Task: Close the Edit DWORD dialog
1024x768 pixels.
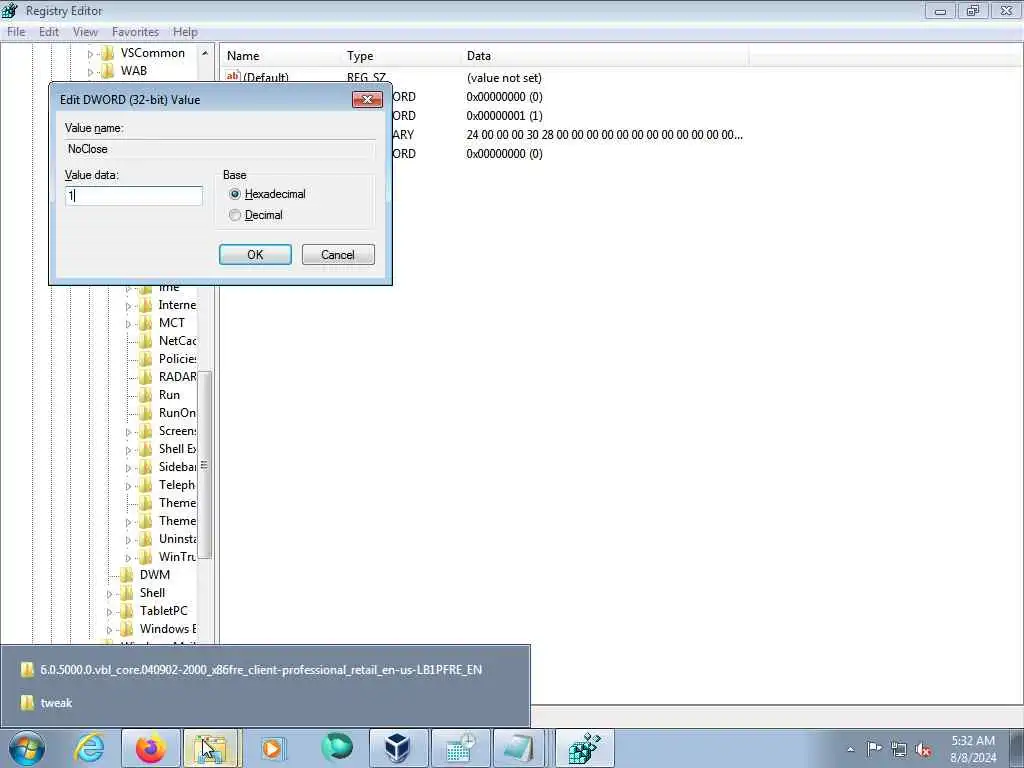Action: click(367, 99)
